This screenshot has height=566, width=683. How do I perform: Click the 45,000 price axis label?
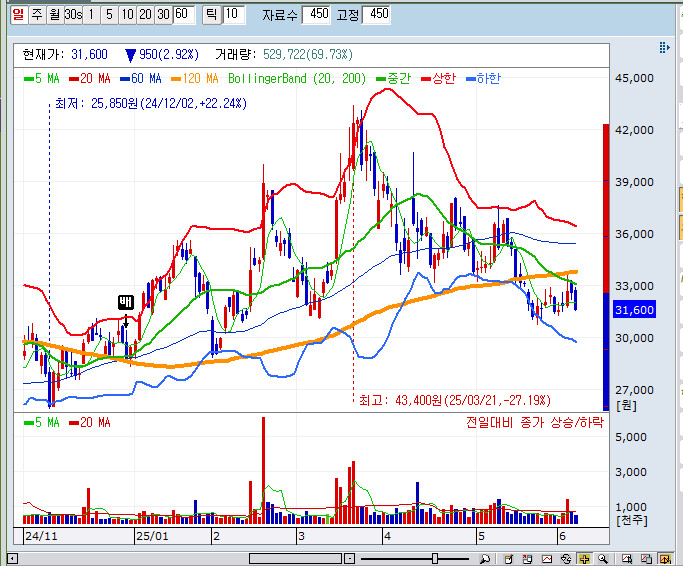[x=634, y=78]
